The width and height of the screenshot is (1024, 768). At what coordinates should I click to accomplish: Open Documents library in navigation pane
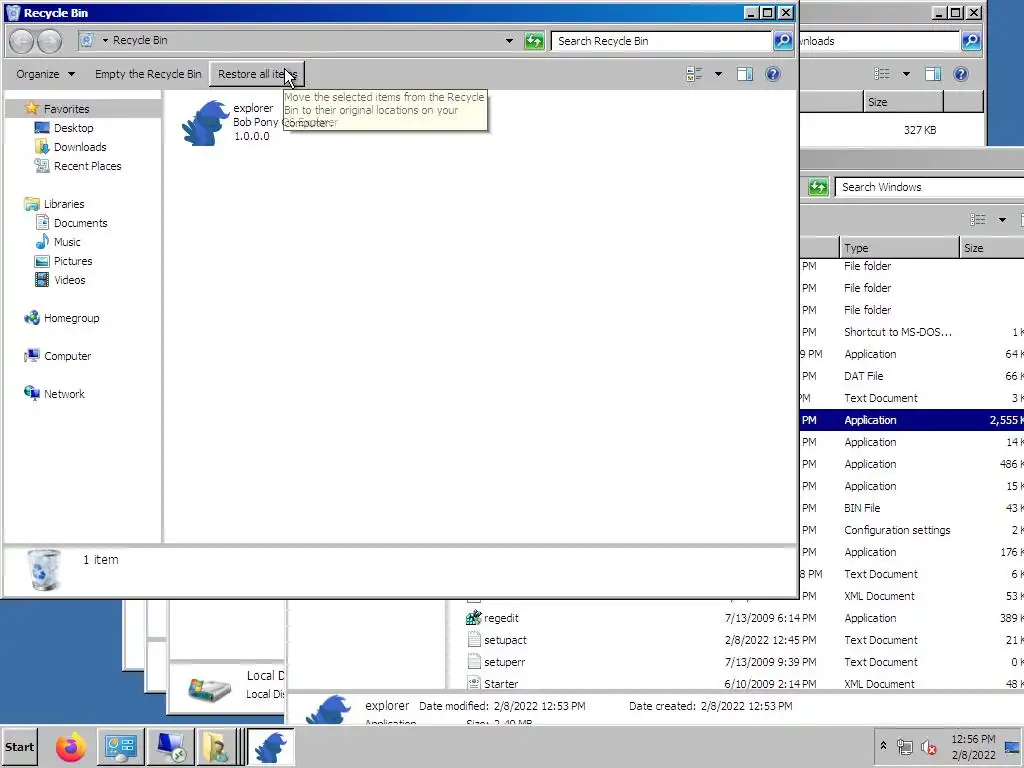80,223
